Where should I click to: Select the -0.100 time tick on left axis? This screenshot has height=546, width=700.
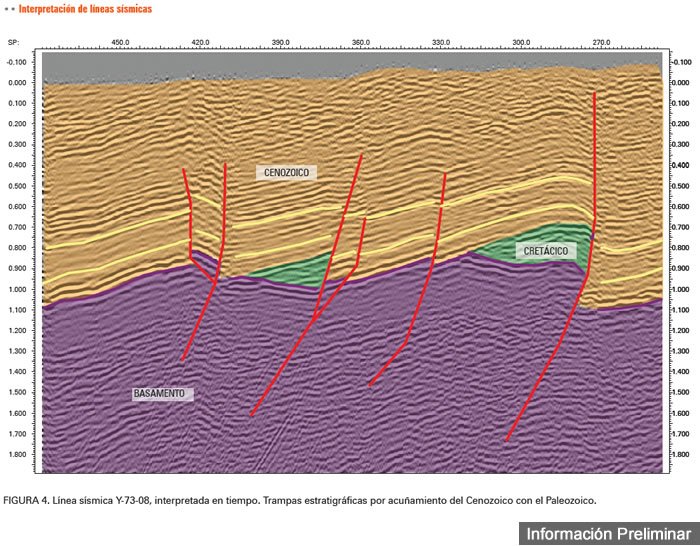coord(17,62)
